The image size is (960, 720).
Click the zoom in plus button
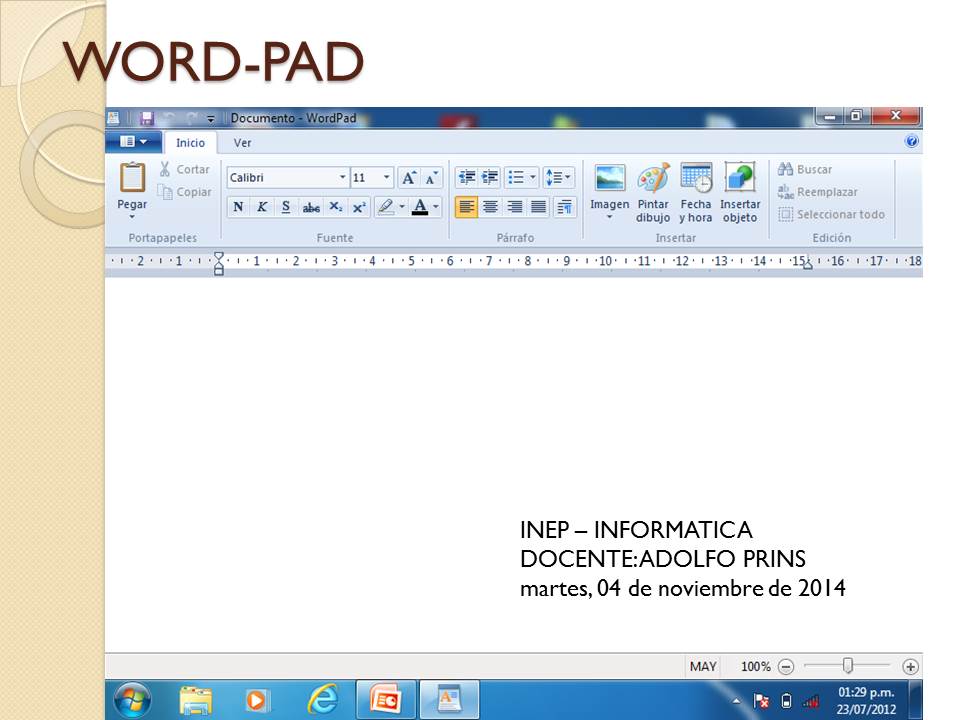click(910, 667)
